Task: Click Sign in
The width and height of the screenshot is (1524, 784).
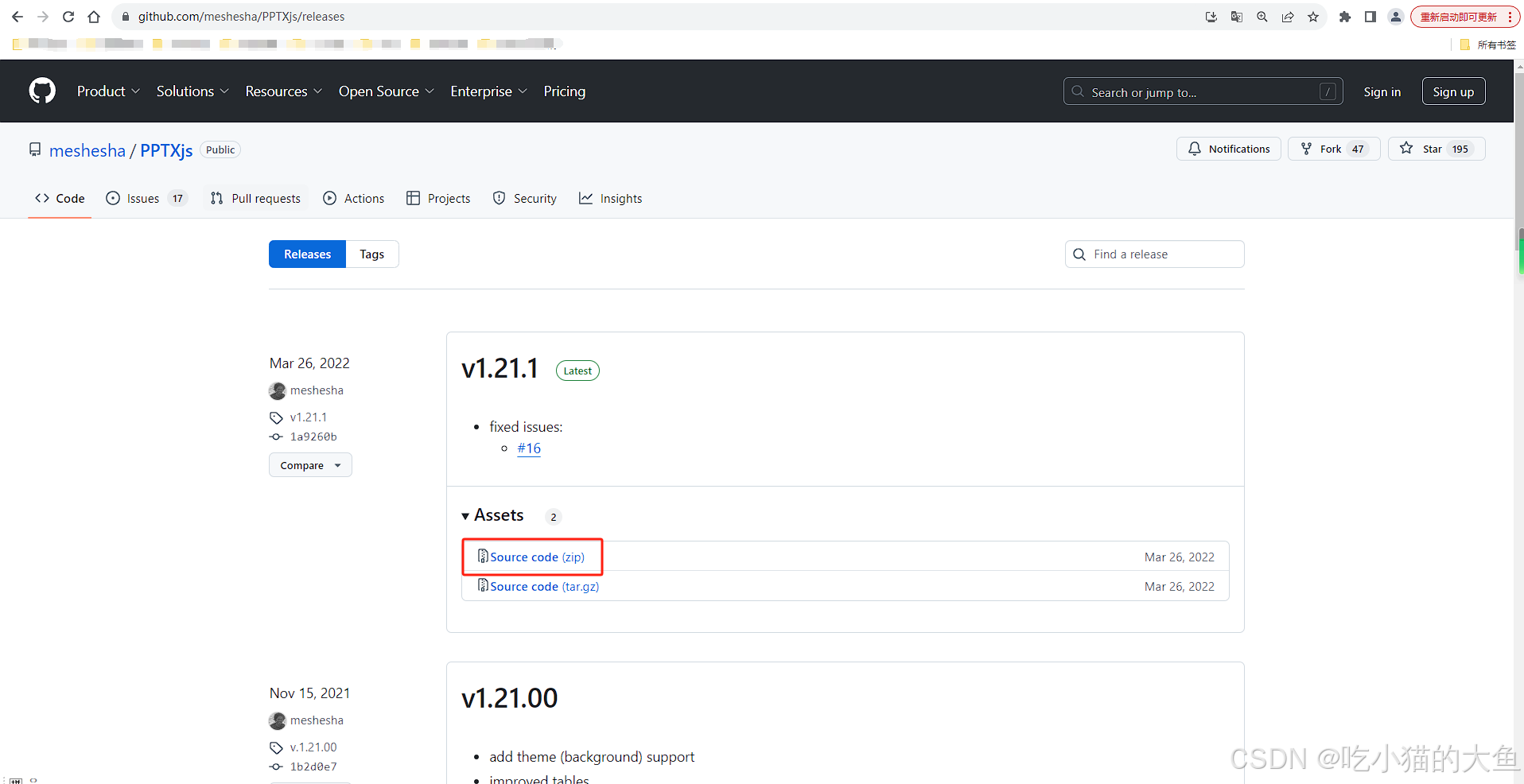Action: [x=1382, y=91]
